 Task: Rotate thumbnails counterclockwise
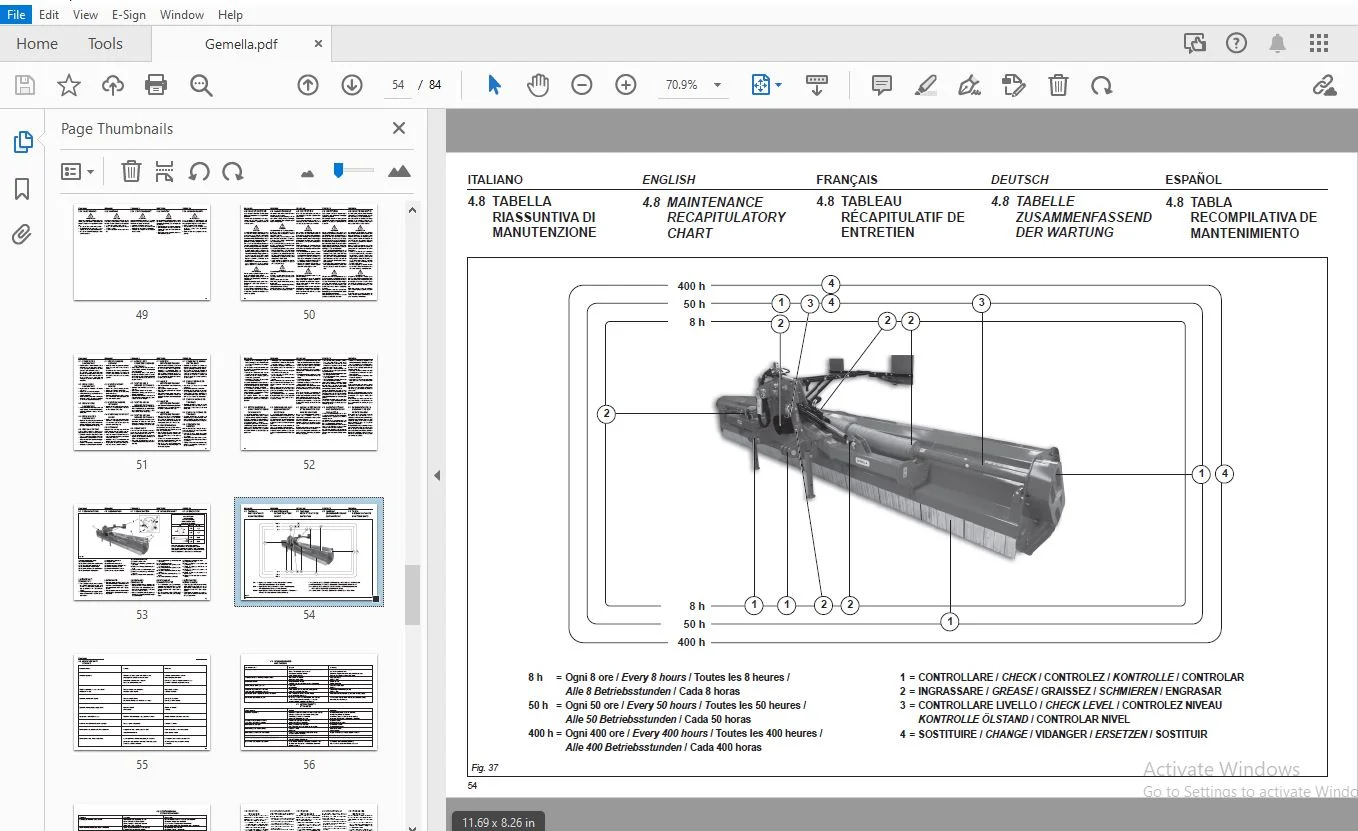(x=199, y=171)
